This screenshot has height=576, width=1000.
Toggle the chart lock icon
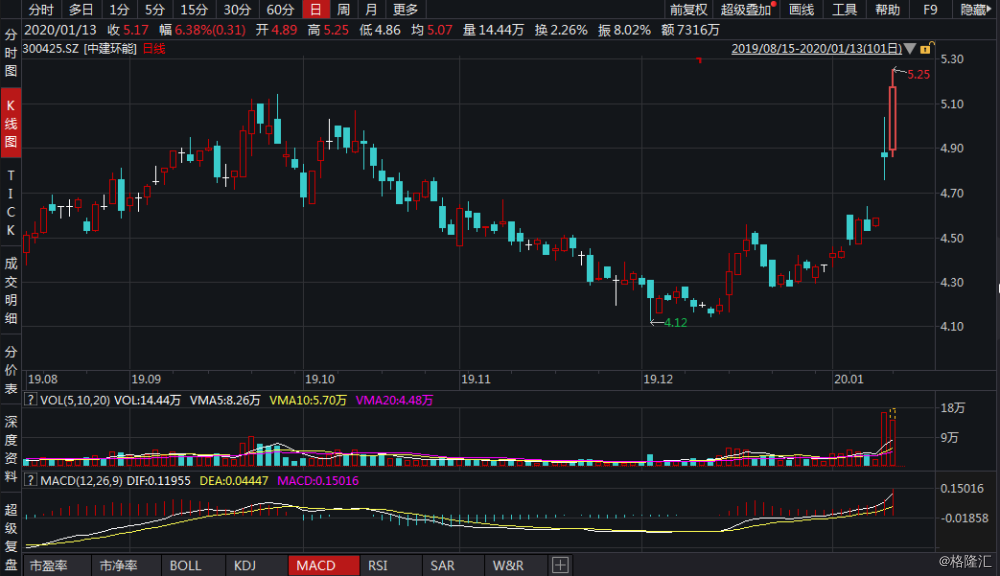927,48
